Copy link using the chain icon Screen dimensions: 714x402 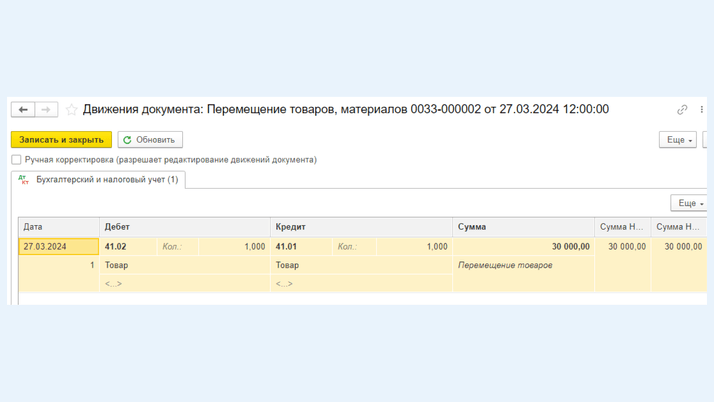682,109
